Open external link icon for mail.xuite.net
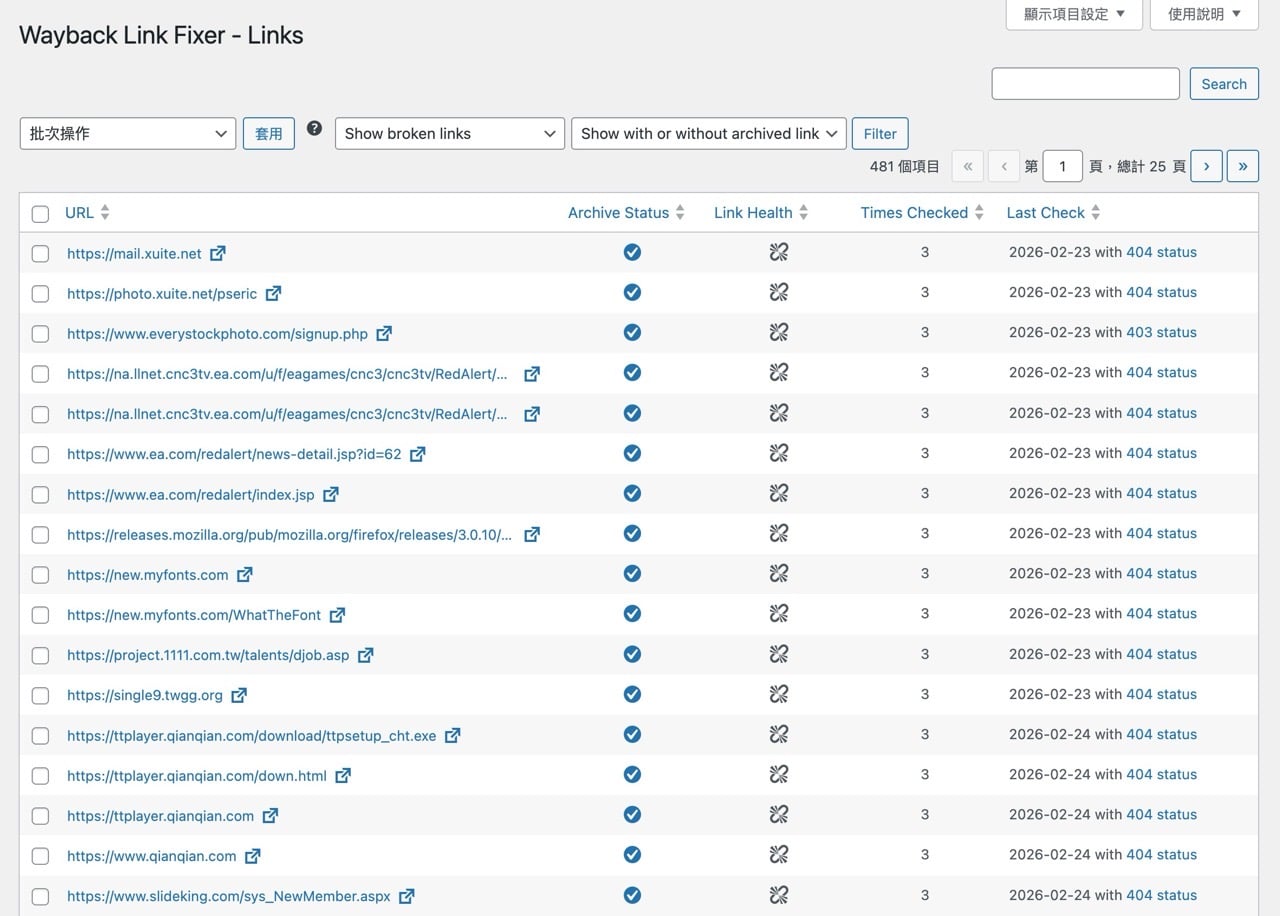Viewport: 1280px width, 916px height. tap(218, 253)
